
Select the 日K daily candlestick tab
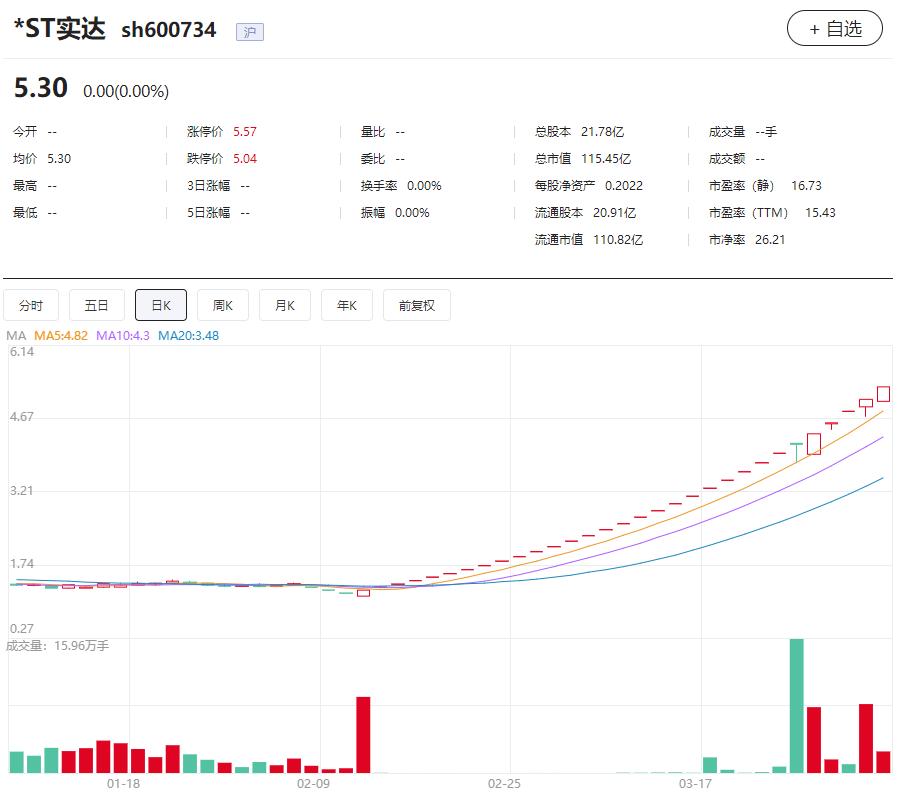(x=160, y=305)
